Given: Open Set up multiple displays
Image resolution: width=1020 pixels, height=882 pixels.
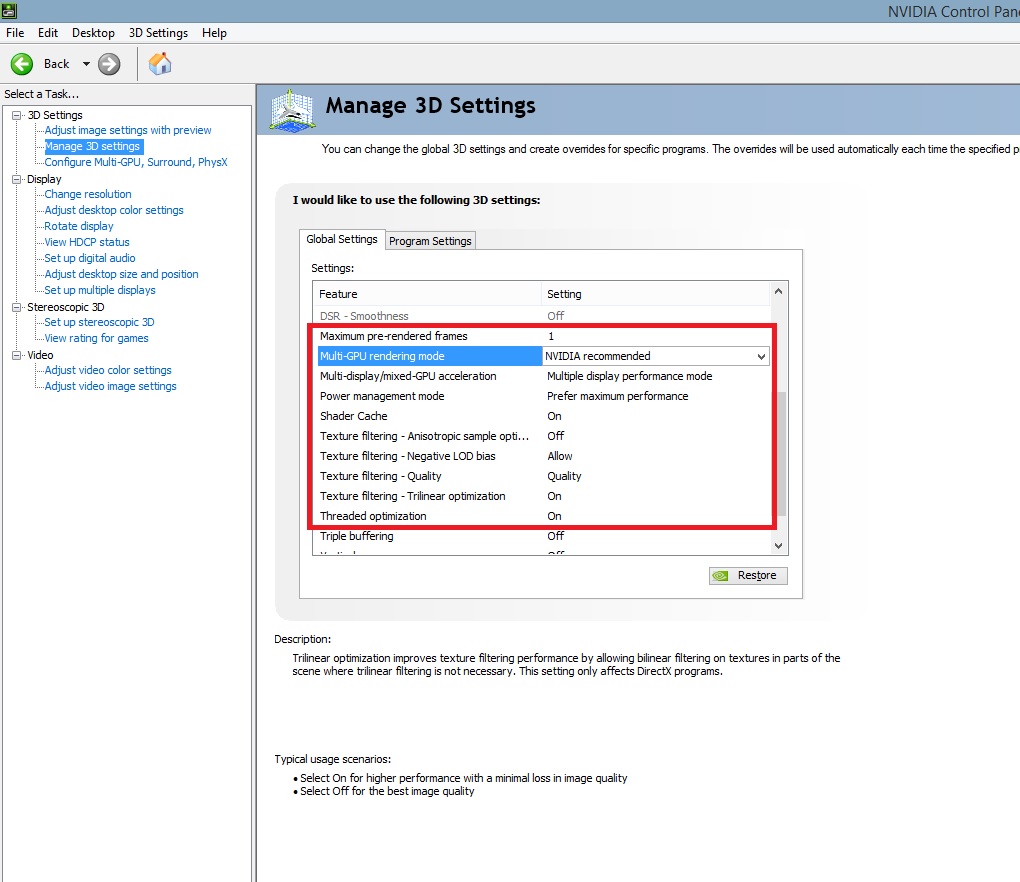Looking at the screenshot, I should click(x=100, y=290).
